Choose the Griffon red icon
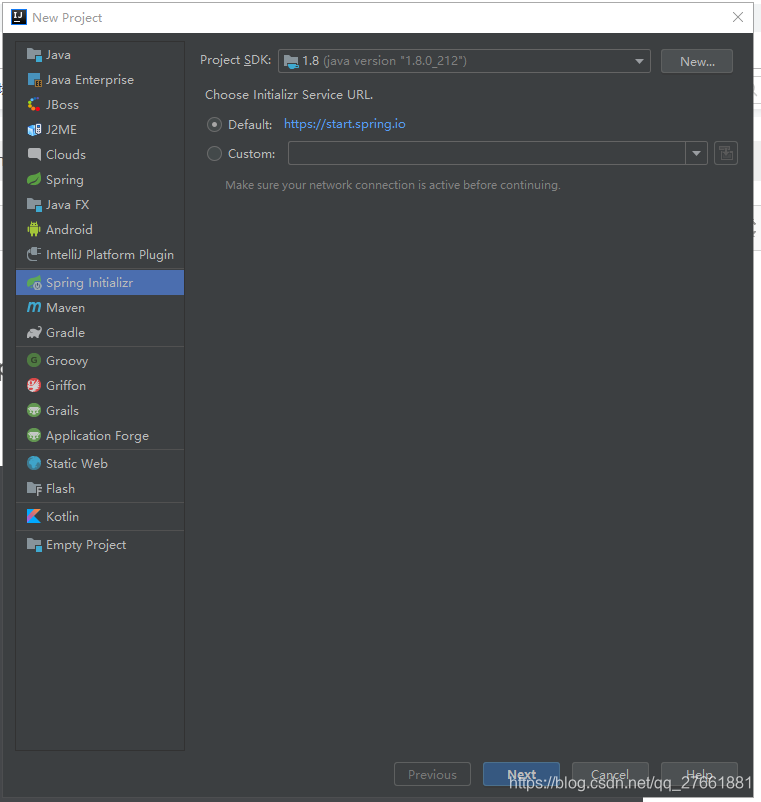This screenshot has height=802, width=761. 34,386
